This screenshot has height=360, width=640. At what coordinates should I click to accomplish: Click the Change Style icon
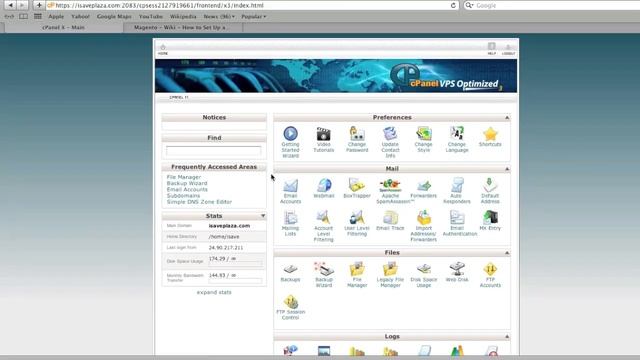coord(424,134)
